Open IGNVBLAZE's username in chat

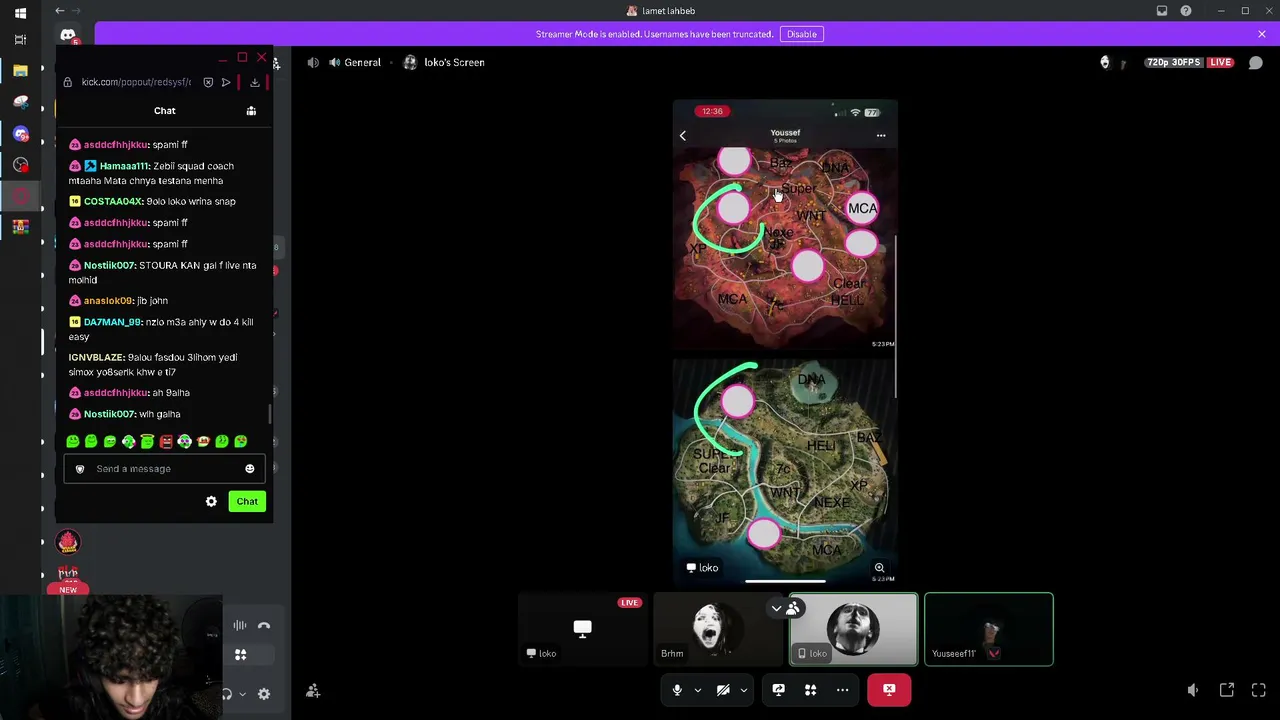96,357
